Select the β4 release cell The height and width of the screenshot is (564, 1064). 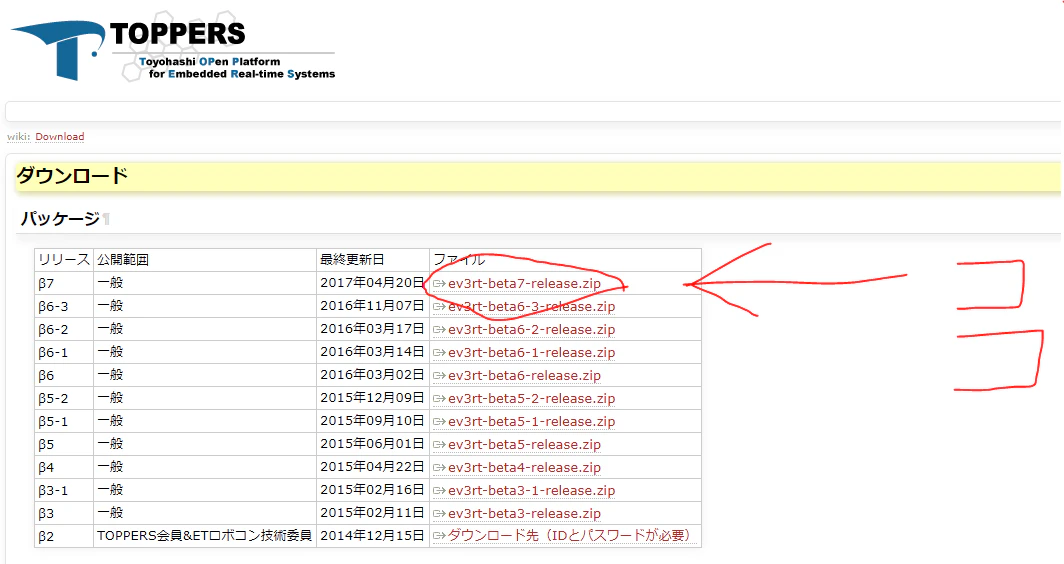pyautogui.click(x=64, y=468)
